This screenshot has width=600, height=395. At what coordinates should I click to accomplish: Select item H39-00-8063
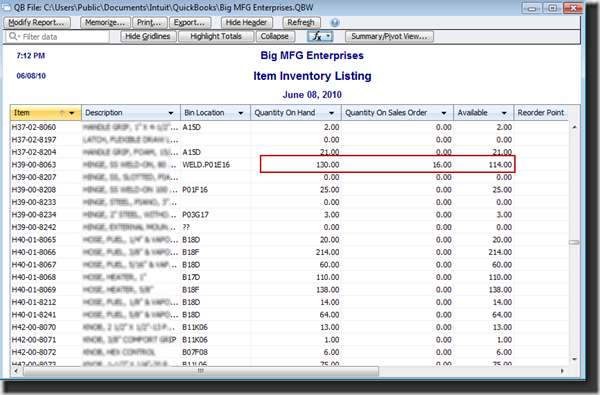[x=34, y=165]
